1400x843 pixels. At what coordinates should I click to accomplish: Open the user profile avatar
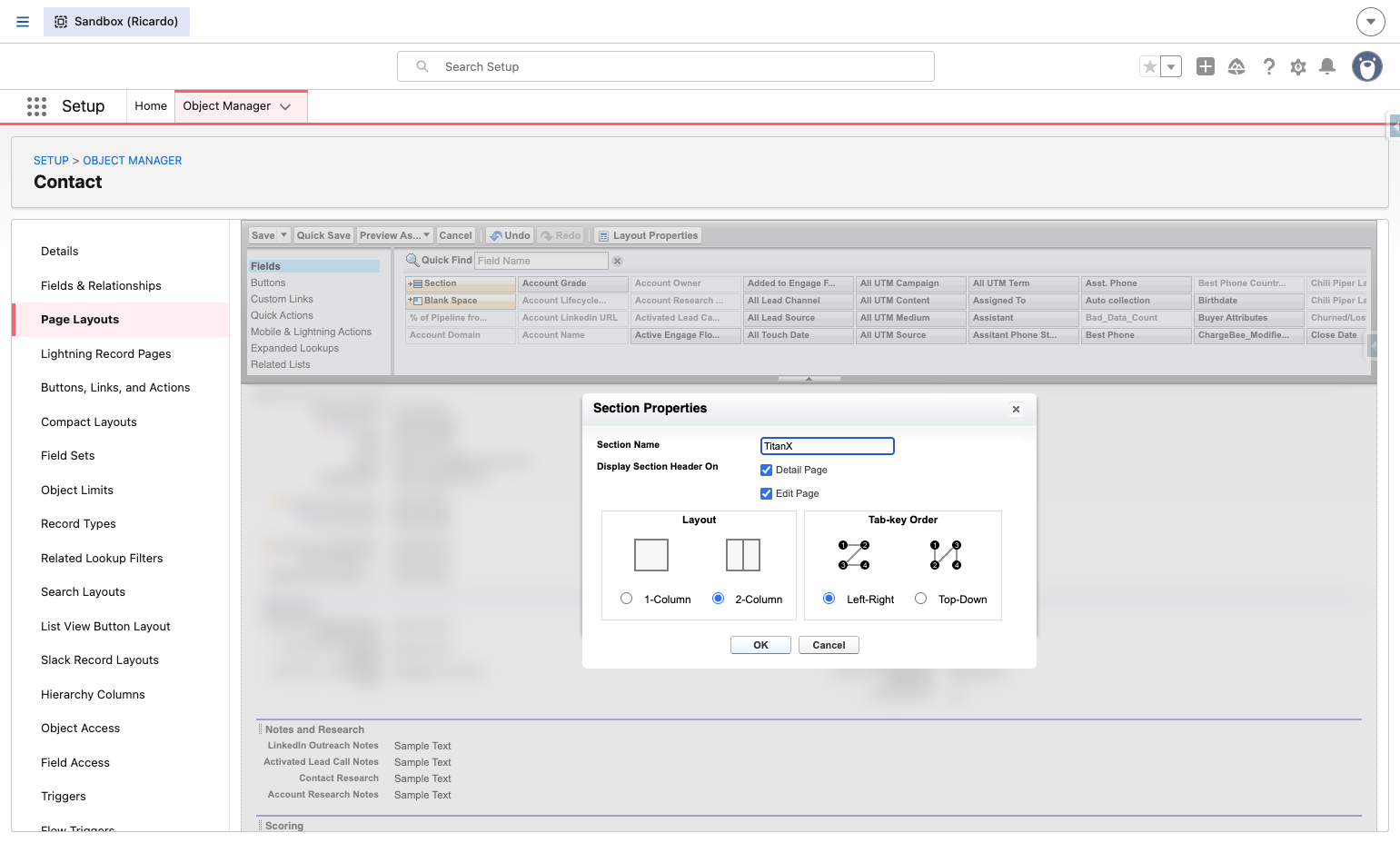coord(1367,66)
